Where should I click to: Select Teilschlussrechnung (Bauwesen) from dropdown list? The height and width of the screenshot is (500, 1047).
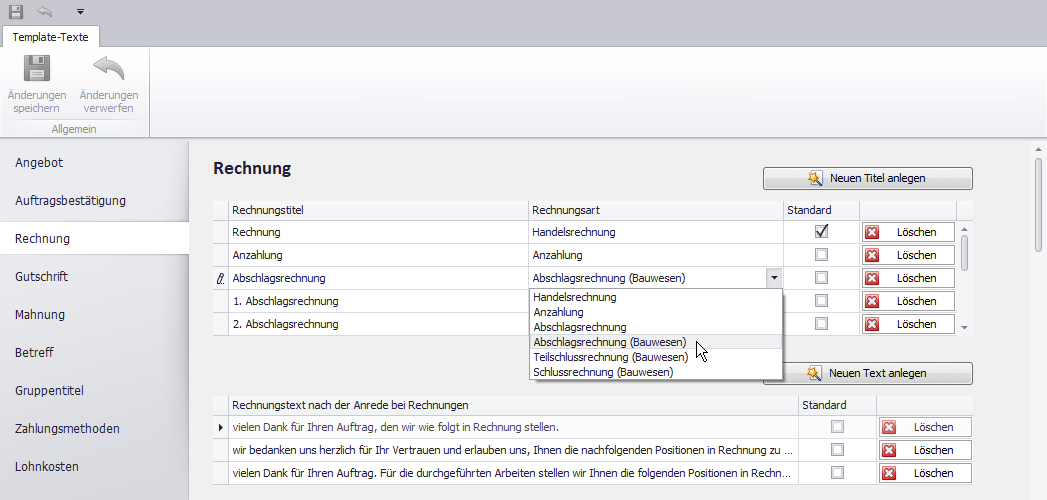pos(610,357)
